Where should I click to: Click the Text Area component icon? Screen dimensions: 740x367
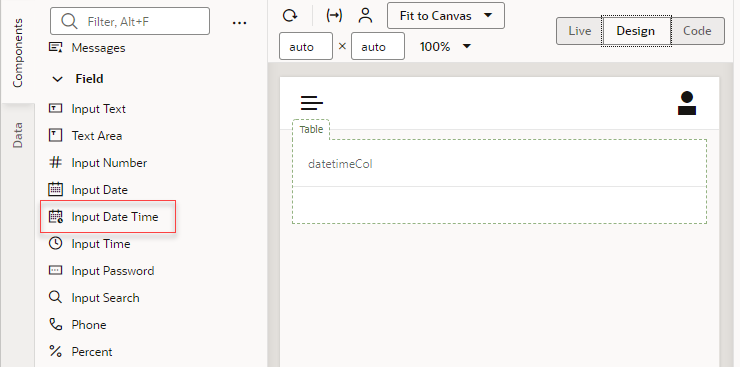click(x=56, y=135)
